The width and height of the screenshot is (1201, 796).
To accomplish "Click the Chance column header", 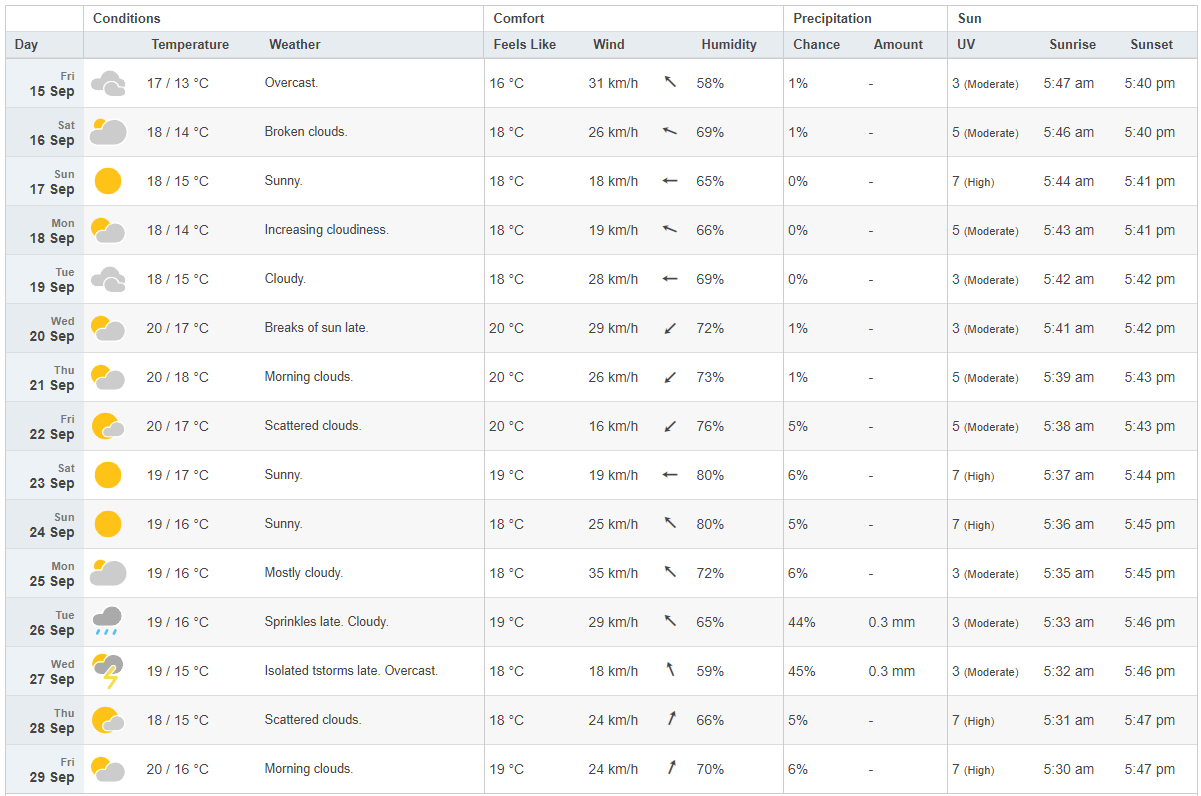I will [x=816, y=44].
